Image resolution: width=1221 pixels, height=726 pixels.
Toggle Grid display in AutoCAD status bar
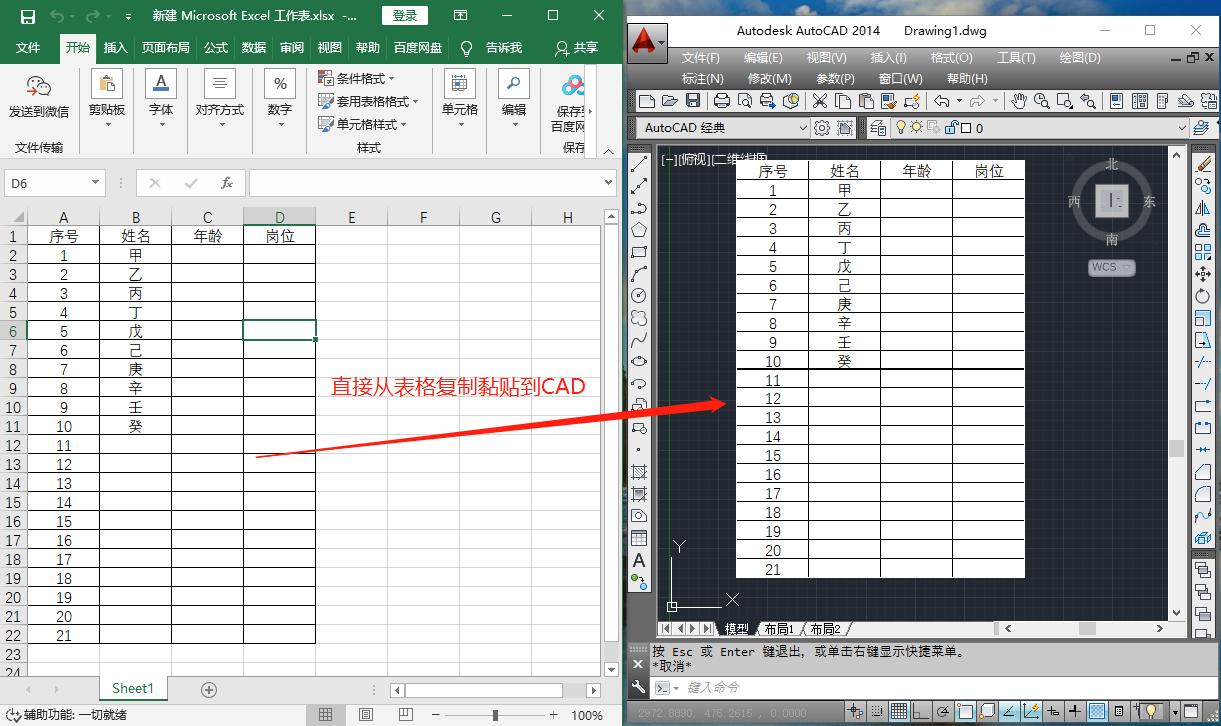[898, 712]
